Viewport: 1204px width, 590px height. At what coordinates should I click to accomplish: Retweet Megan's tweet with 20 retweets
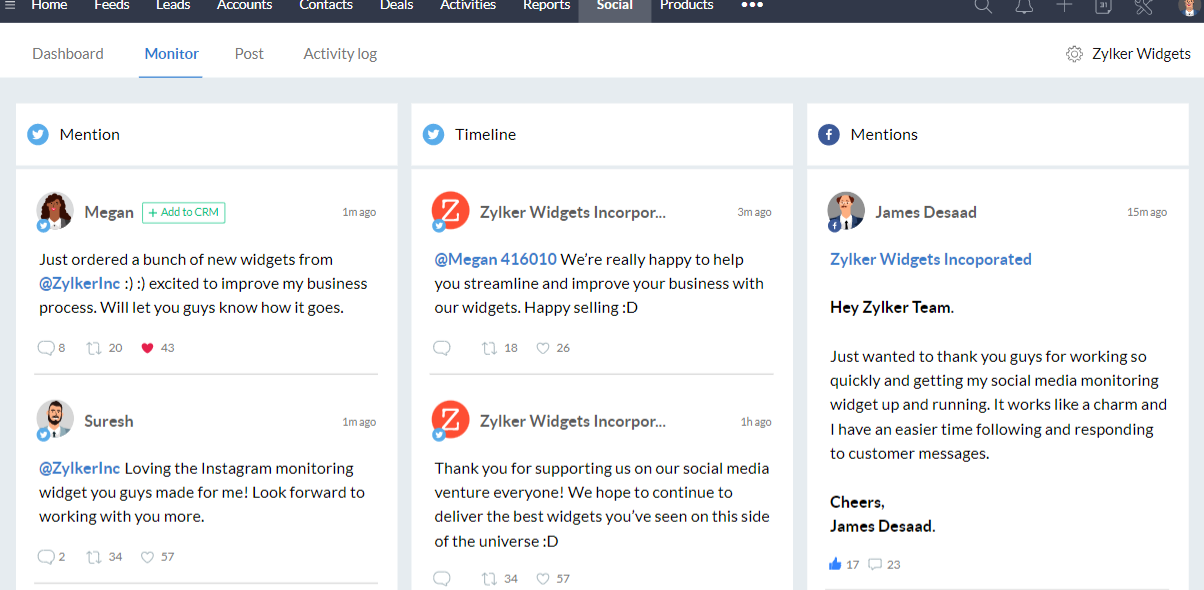point(94,348)
